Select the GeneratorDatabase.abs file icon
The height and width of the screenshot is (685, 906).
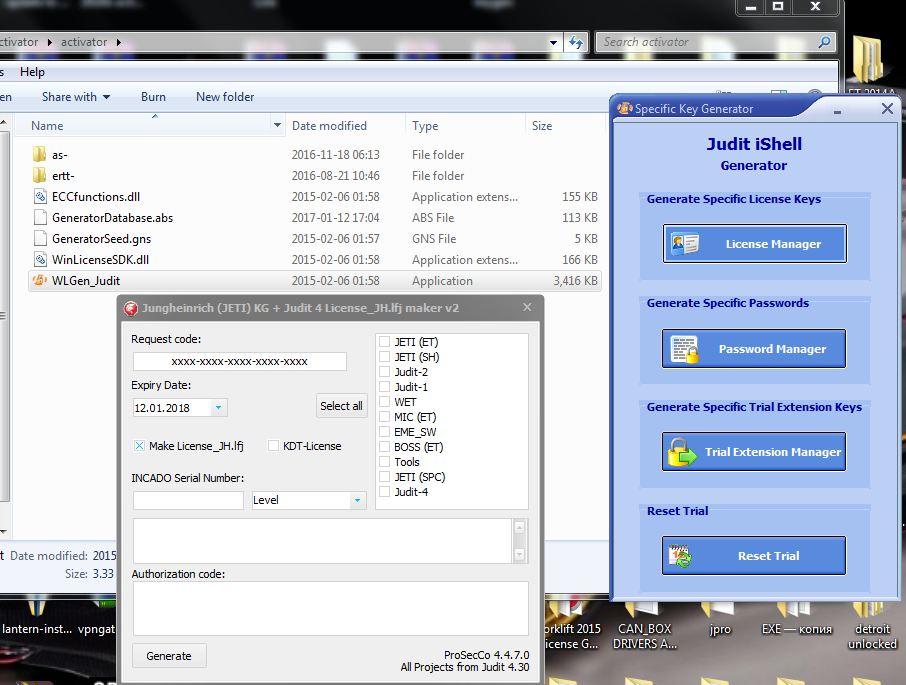(x=40, y=217)
